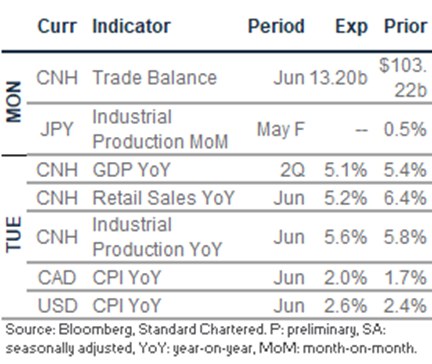
Task: Select the GDP YoY indicator row
Action: (x=227, y=170)
